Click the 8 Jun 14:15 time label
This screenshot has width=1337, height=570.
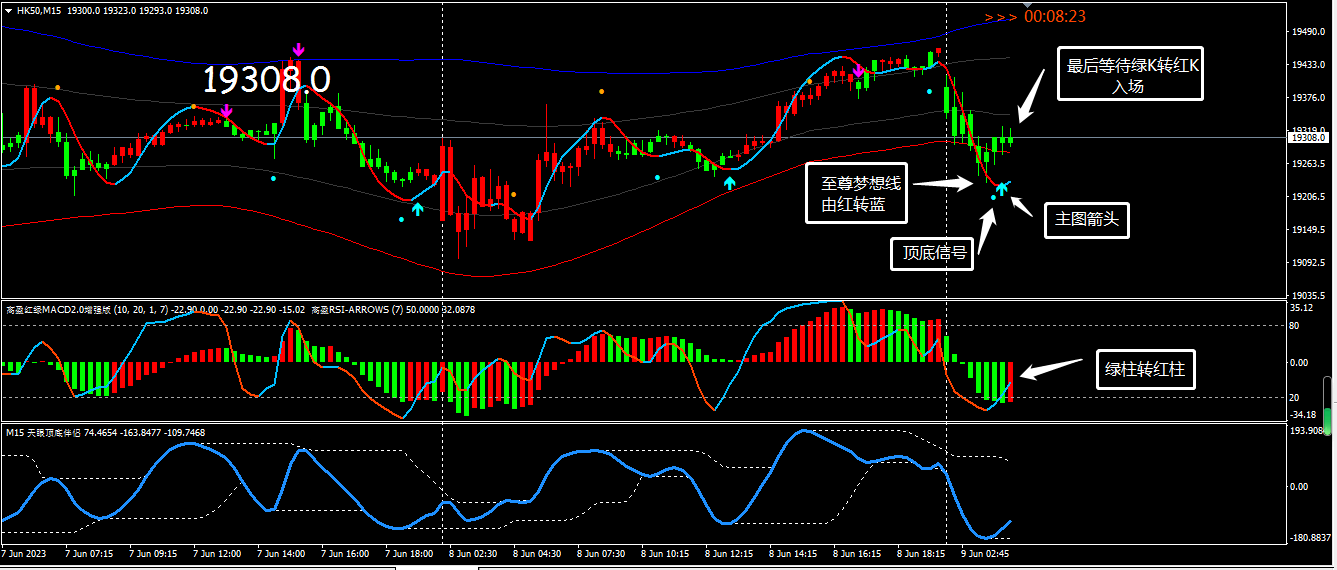[792, 552]
